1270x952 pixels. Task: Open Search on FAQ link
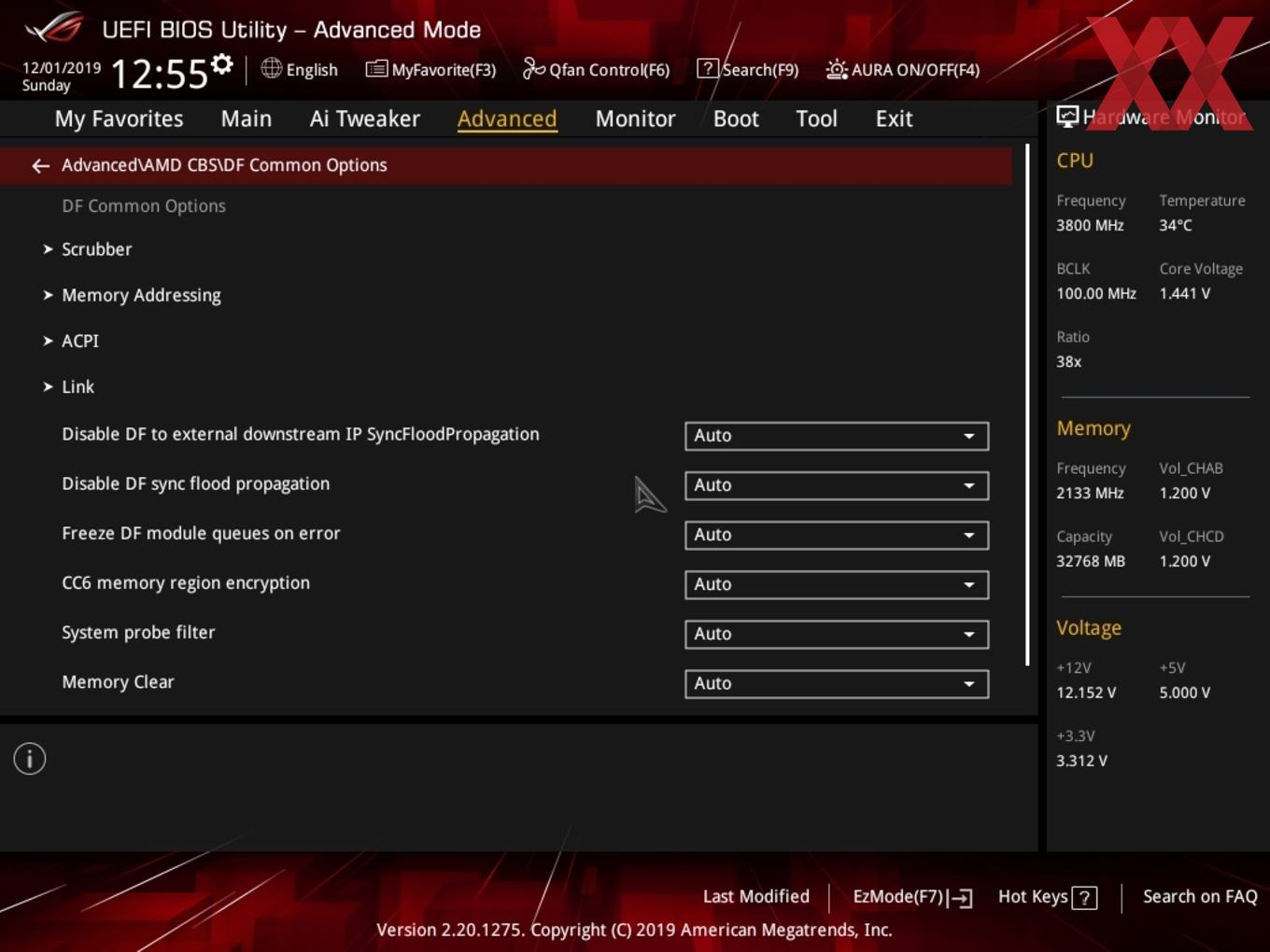(1200, 897)
